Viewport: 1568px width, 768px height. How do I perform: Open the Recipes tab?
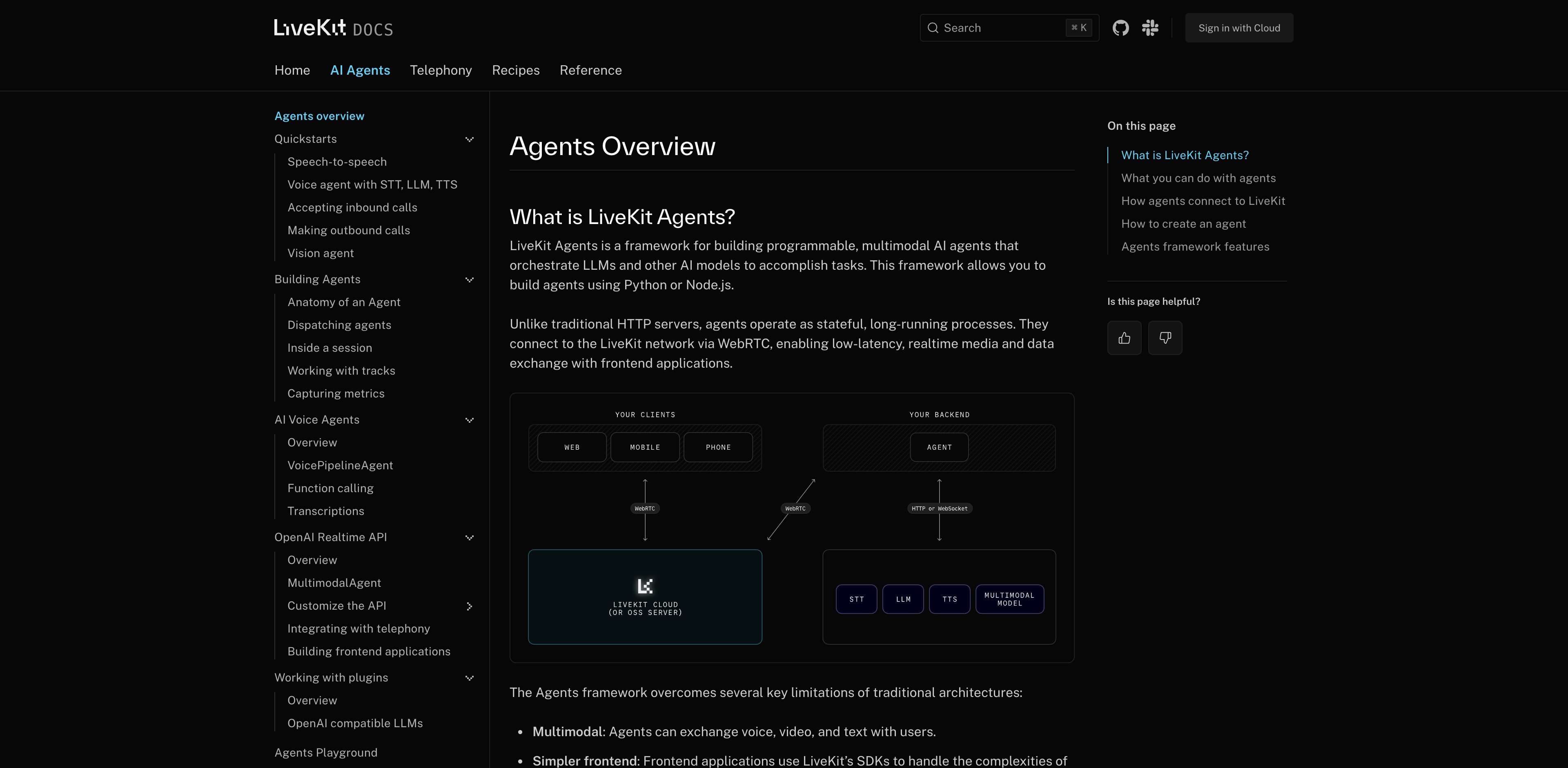click(516, 70)
